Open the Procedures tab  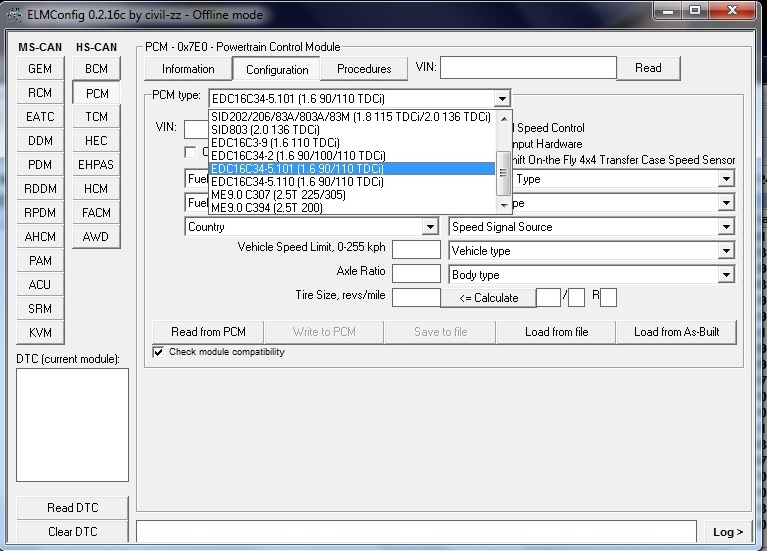(x=364, y=69)
